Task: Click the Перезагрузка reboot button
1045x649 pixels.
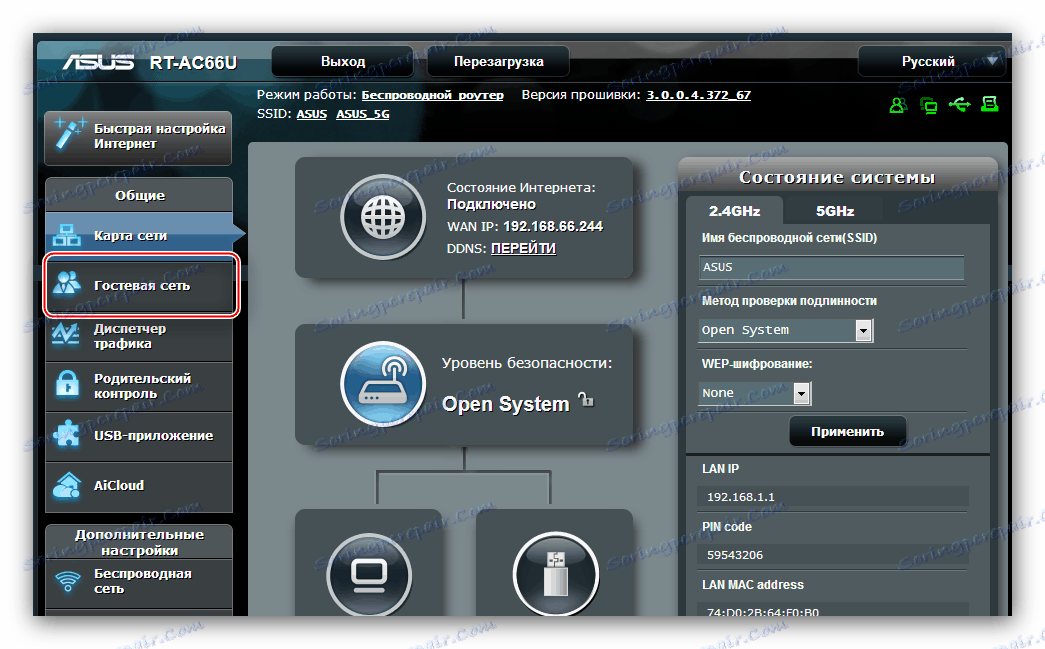Action: pyautogui.click(x=499, y=61)
